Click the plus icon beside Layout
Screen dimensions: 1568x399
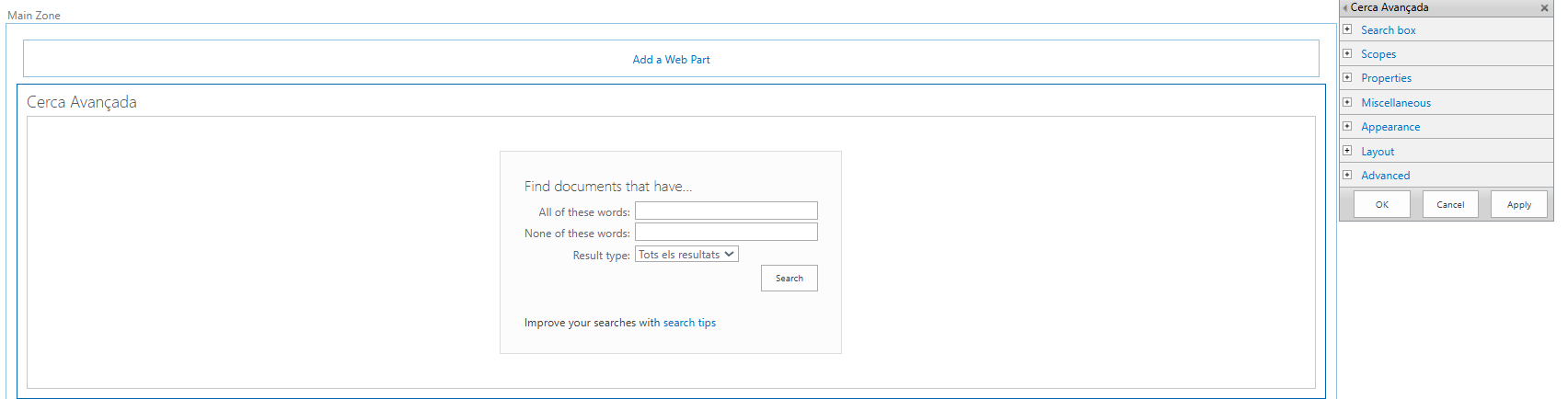point(1347,151)
